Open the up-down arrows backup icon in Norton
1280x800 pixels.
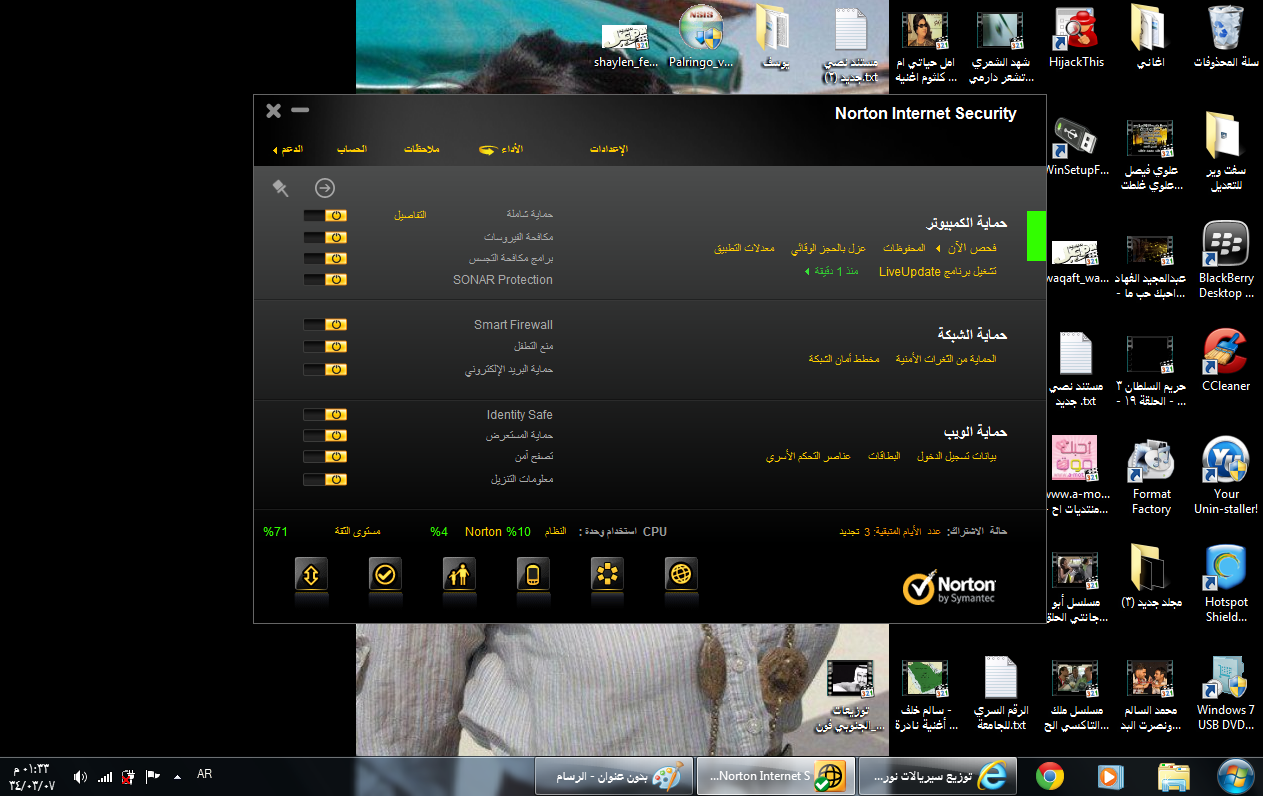tap(311, 574)
